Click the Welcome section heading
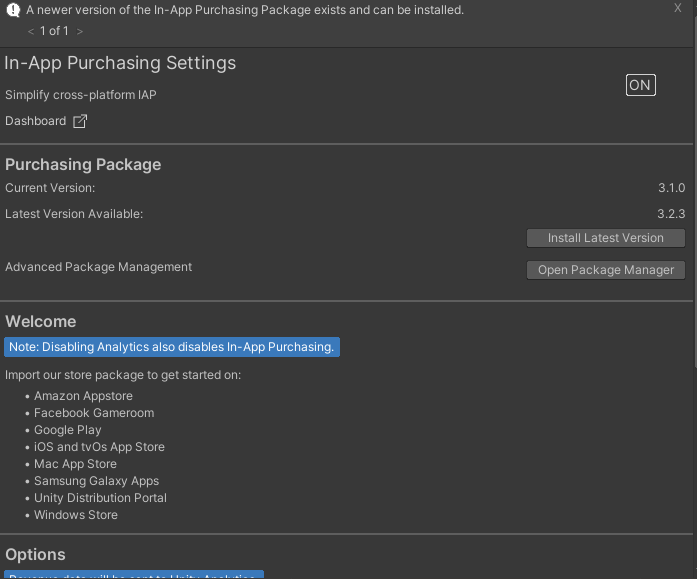 click(40, 322)
